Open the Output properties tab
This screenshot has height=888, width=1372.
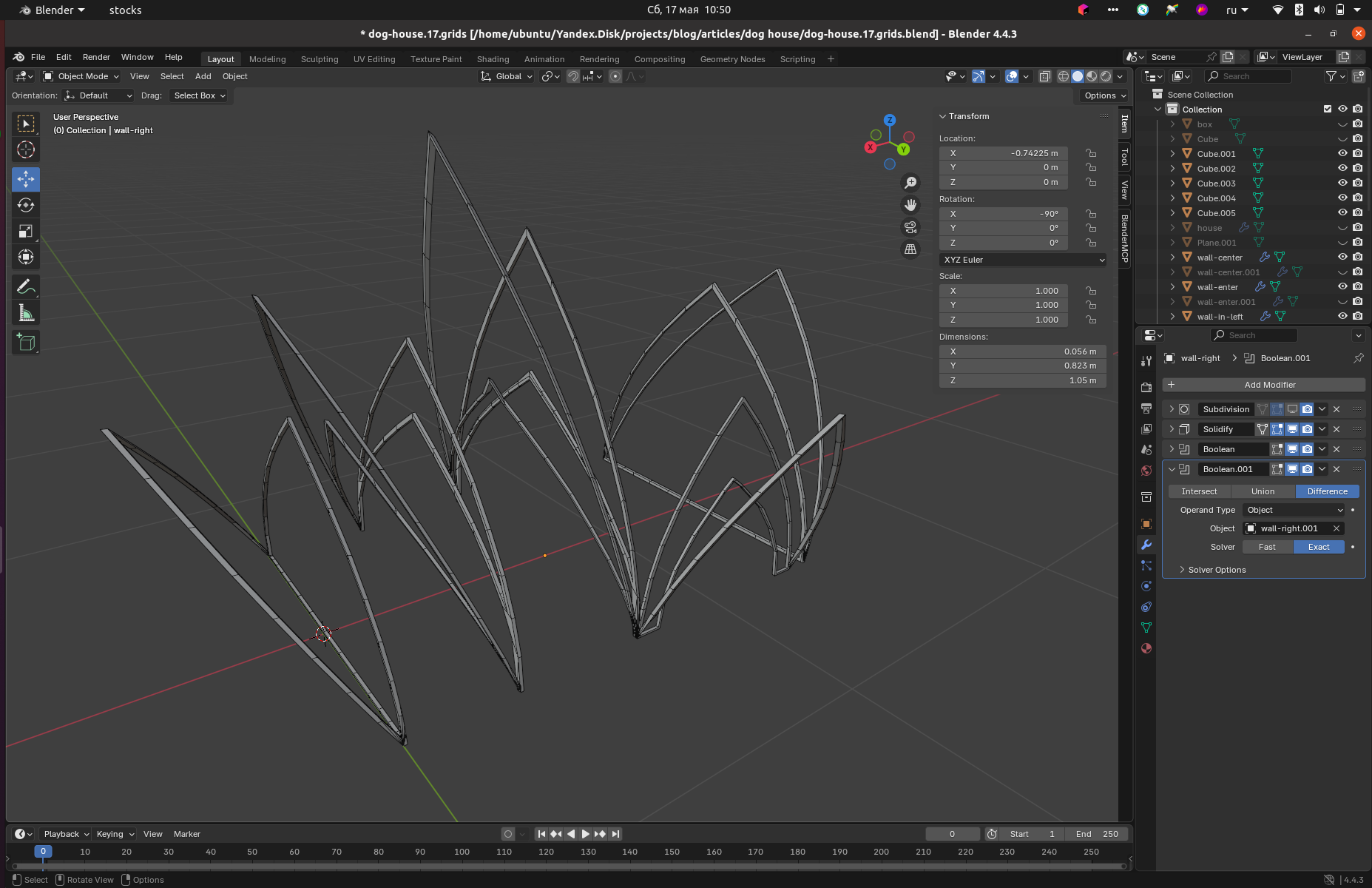(1146, 408)
